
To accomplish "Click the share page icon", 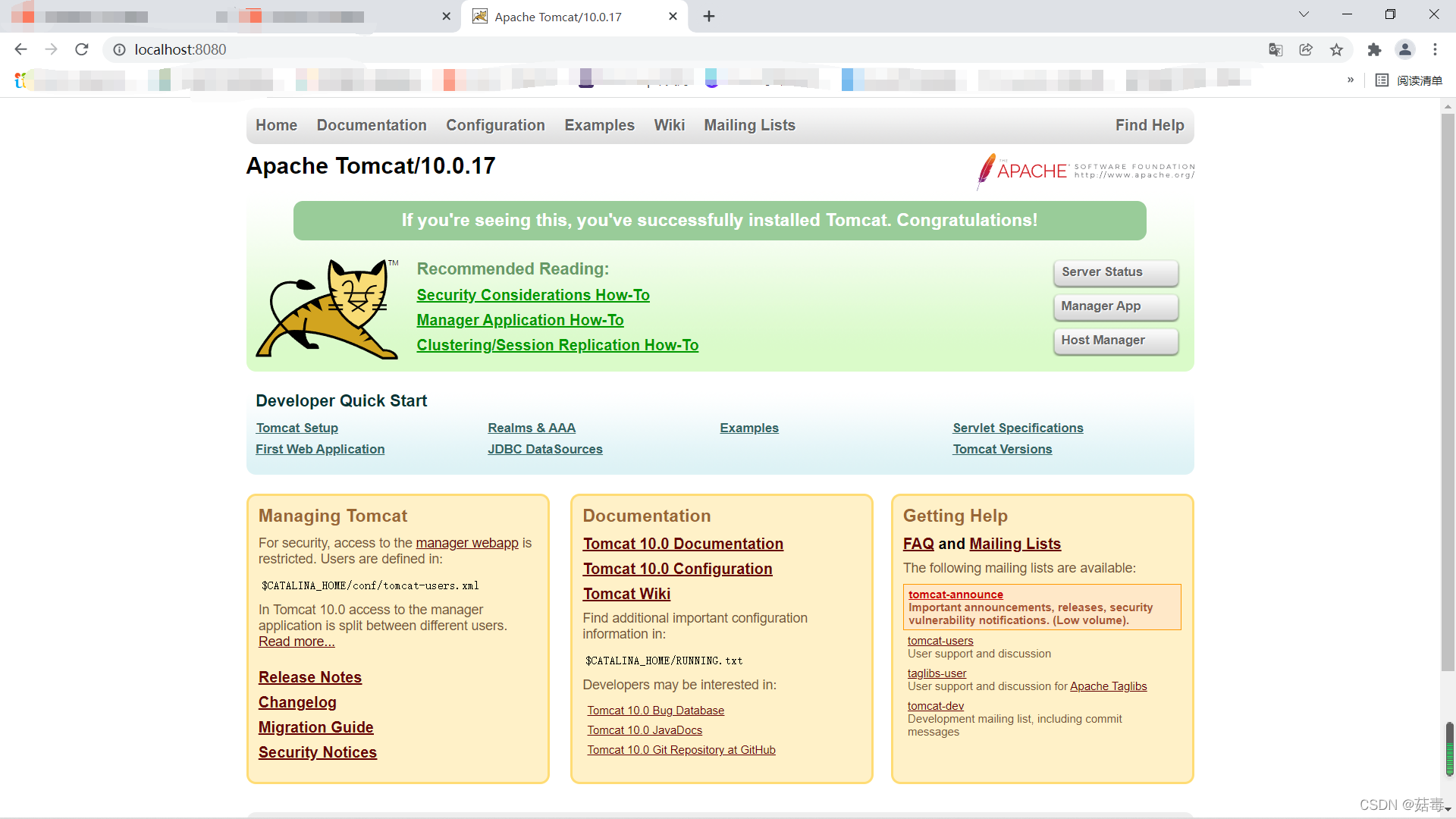I will click(1306, 49).
